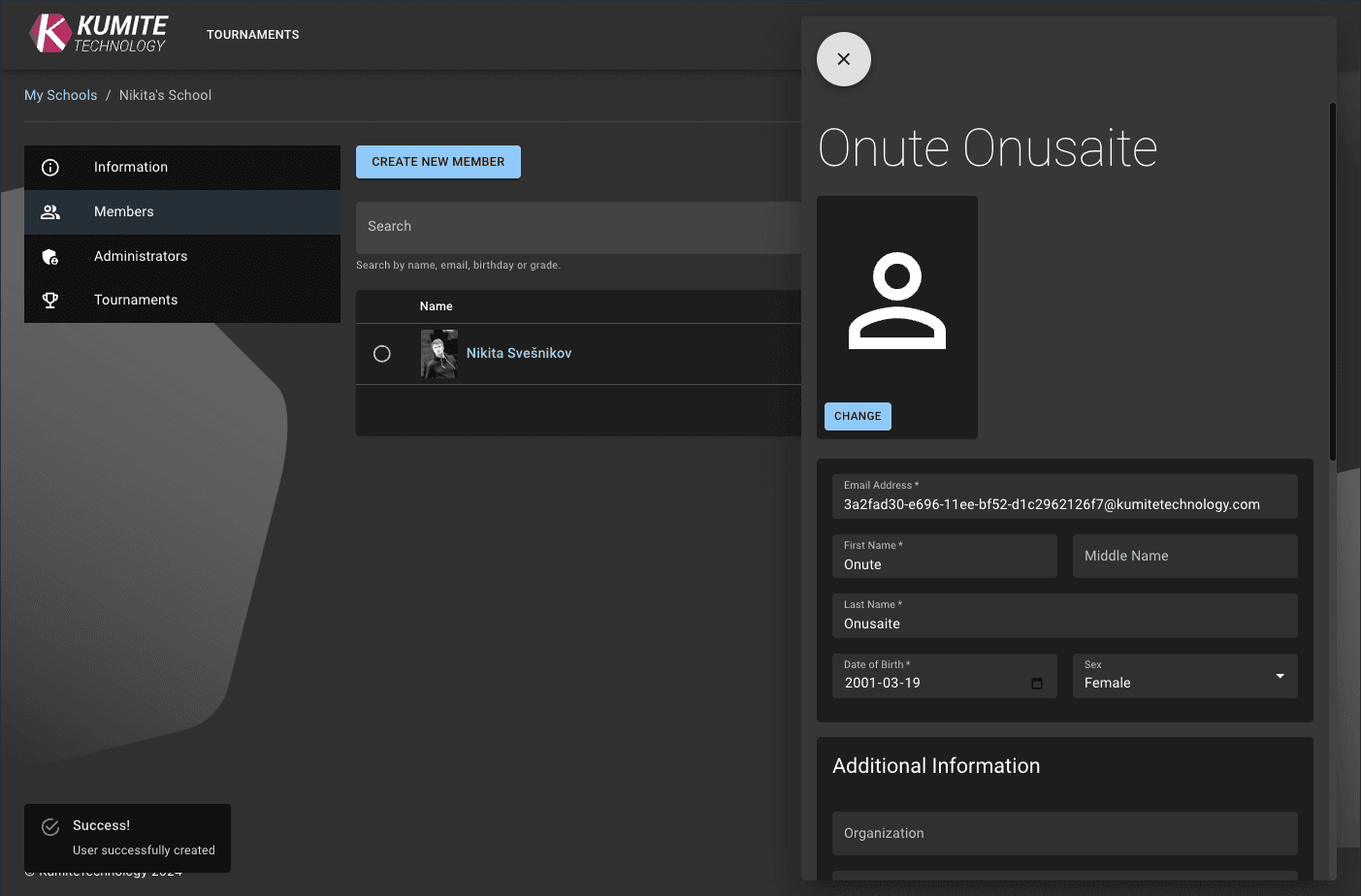Open the Information section via its info icon

pos(49,167)
